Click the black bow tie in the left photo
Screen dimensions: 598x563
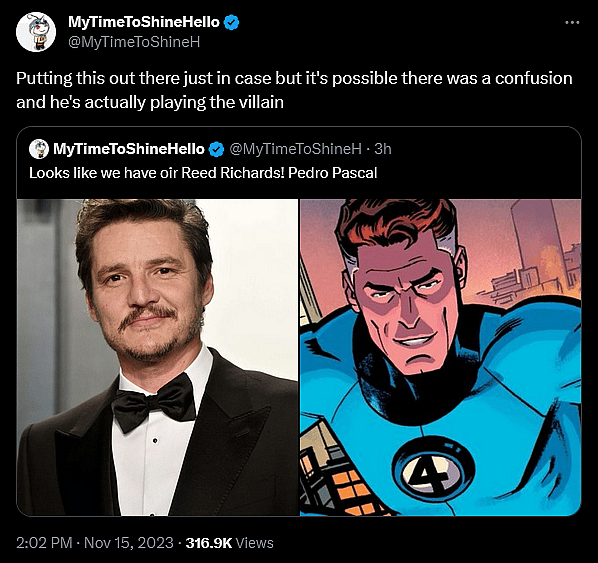[x=153, y=404]
